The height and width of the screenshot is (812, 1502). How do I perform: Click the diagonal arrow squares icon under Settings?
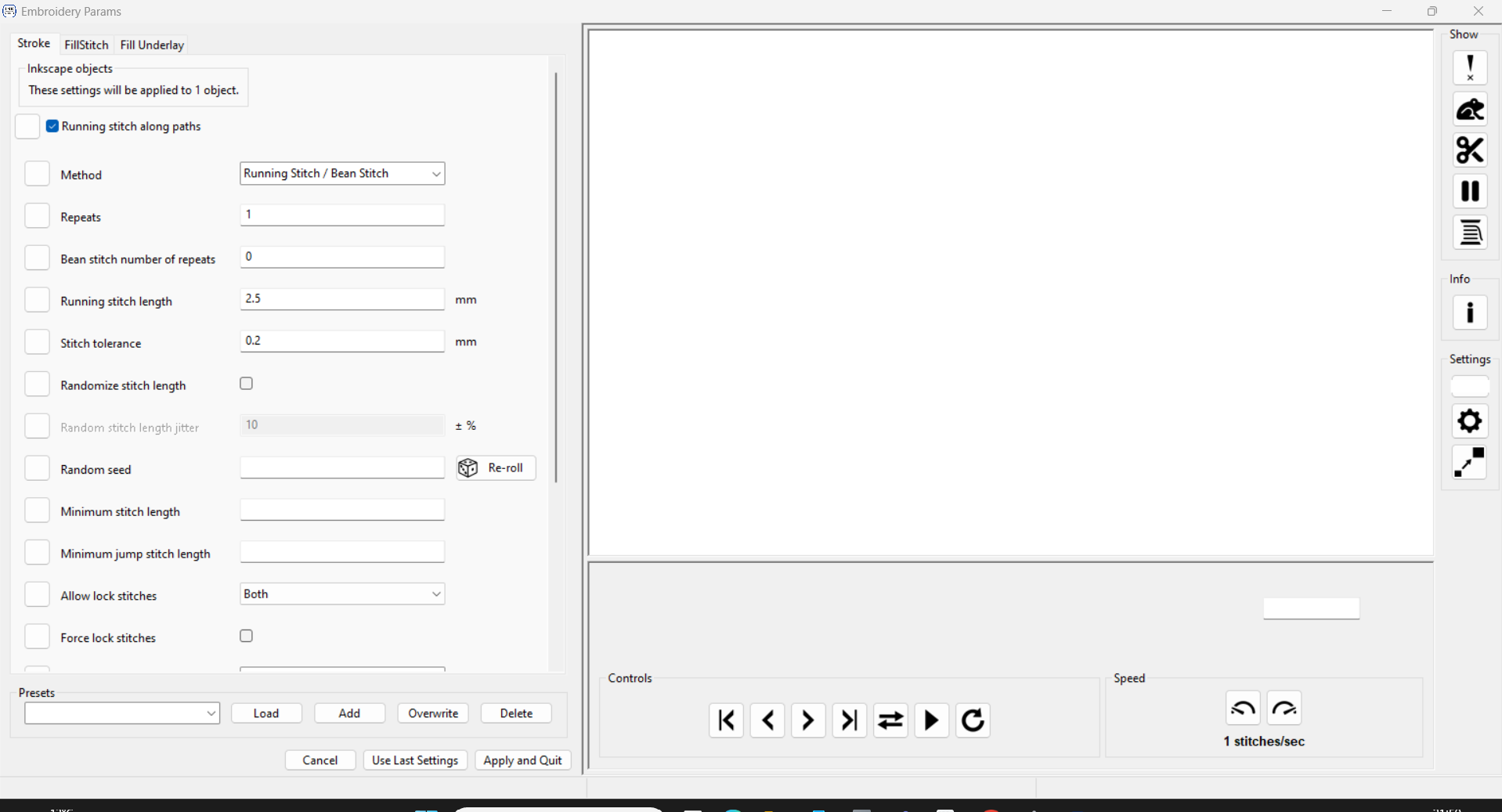point(1470,462)
